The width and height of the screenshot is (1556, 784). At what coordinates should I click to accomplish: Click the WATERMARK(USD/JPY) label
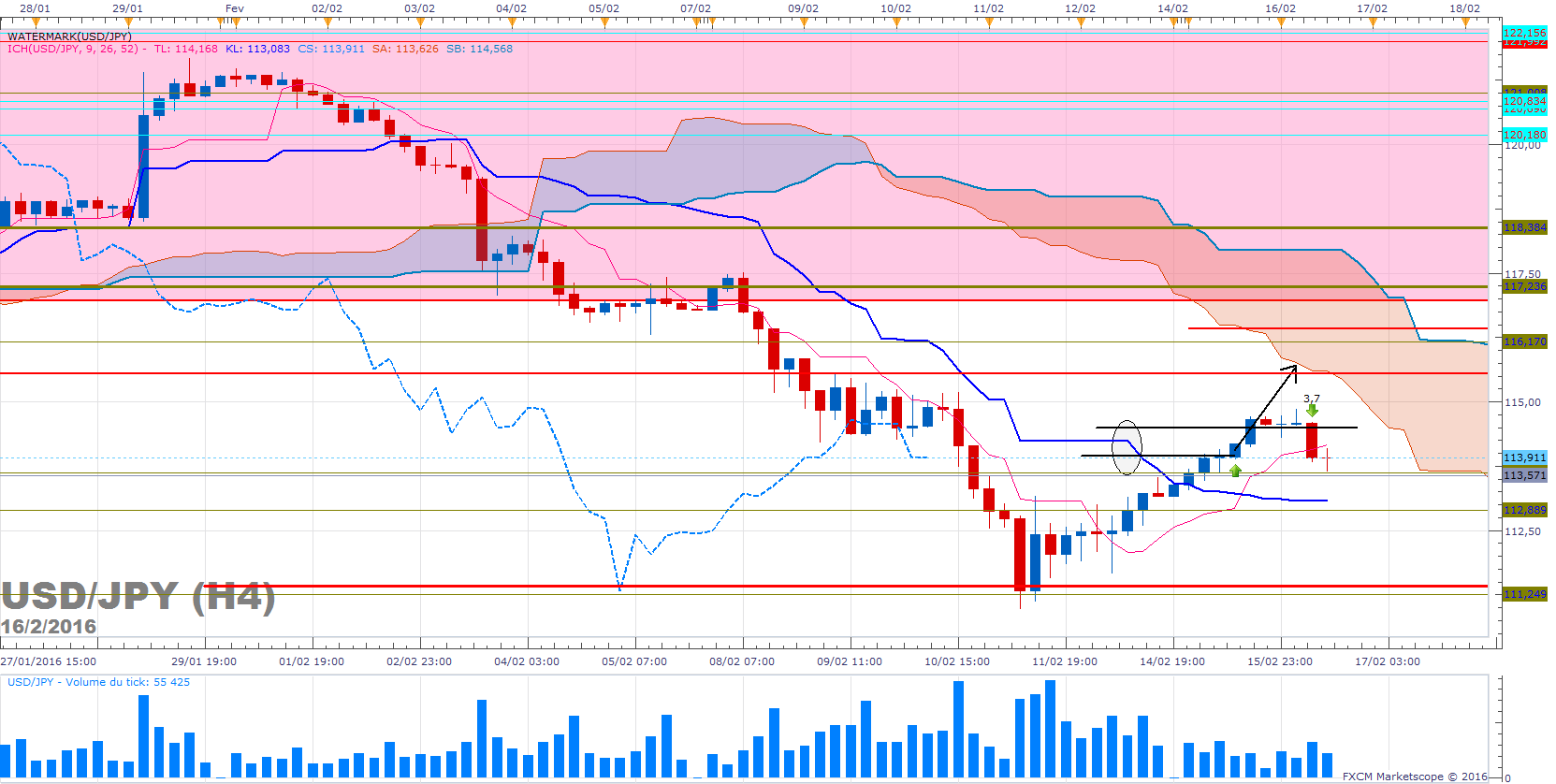coord(69,36)
